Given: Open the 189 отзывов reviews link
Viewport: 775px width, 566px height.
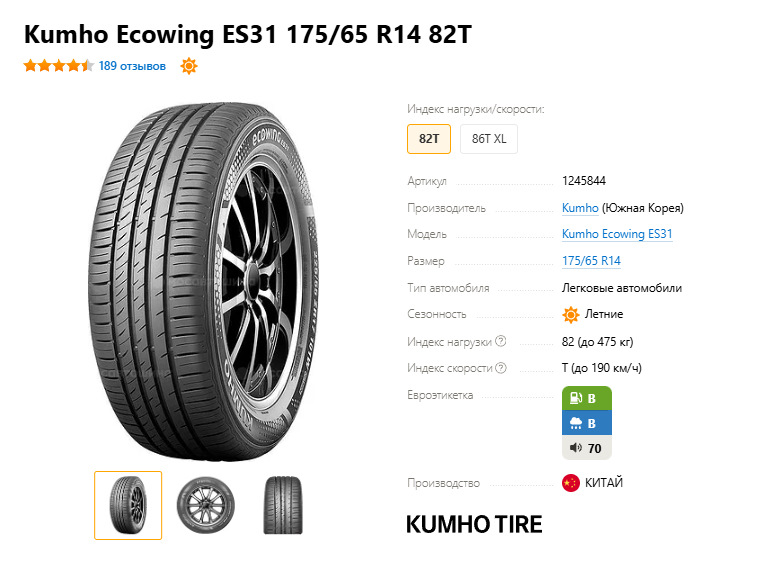Looking at the screenshot, I should (132, 66).
